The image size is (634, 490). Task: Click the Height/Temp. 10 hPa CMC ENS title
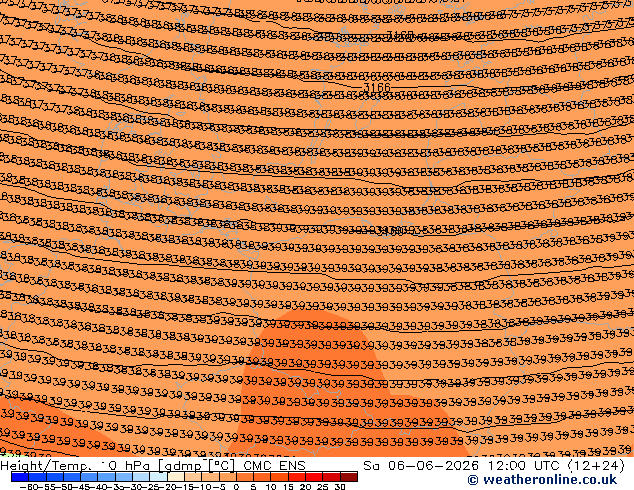point(153,466)
